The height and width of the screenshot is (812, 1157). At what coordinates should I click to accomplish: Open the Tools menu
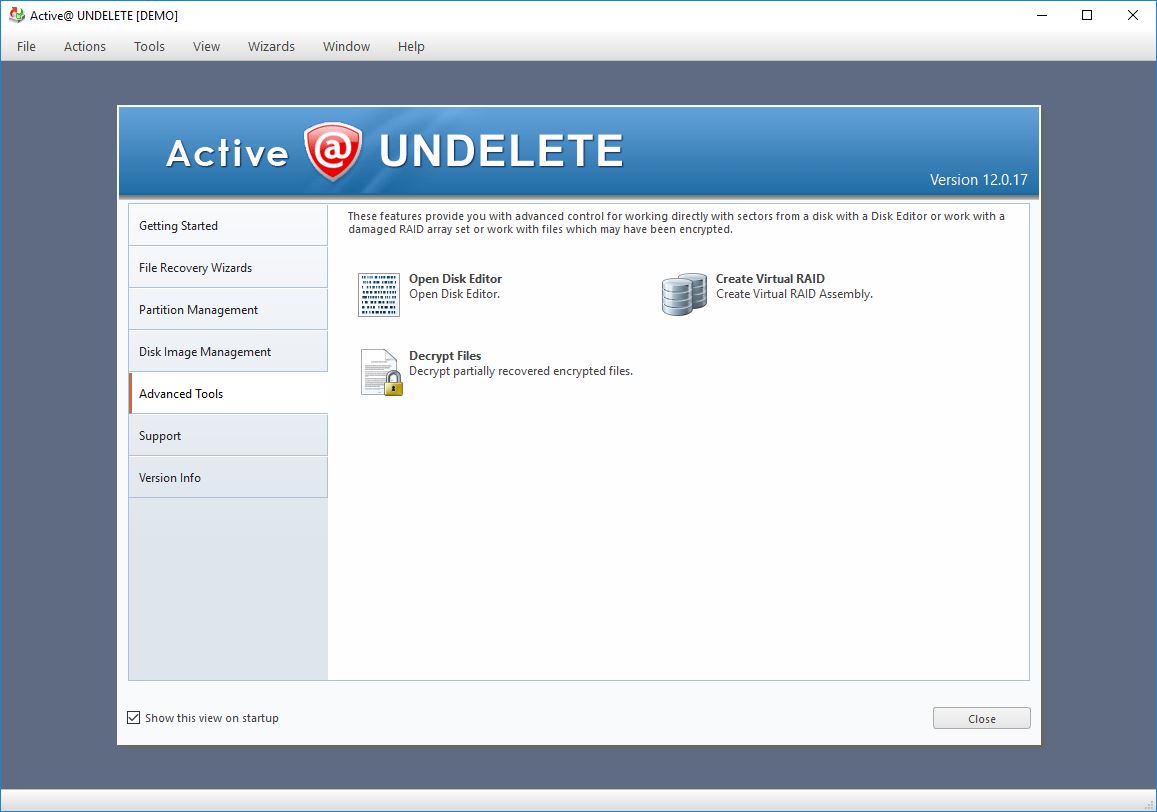coord(148,46)
